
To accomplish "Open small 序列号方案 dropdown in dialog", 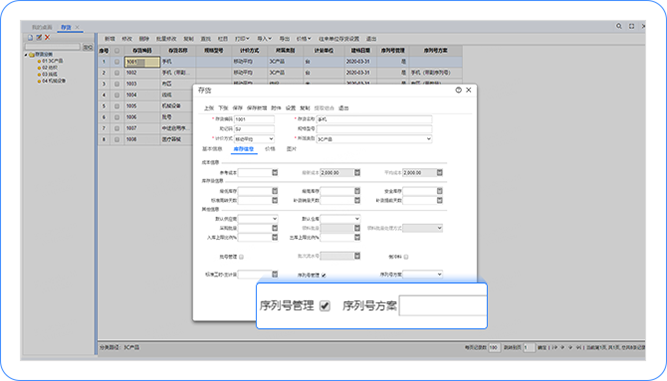I will pos(422,274).
